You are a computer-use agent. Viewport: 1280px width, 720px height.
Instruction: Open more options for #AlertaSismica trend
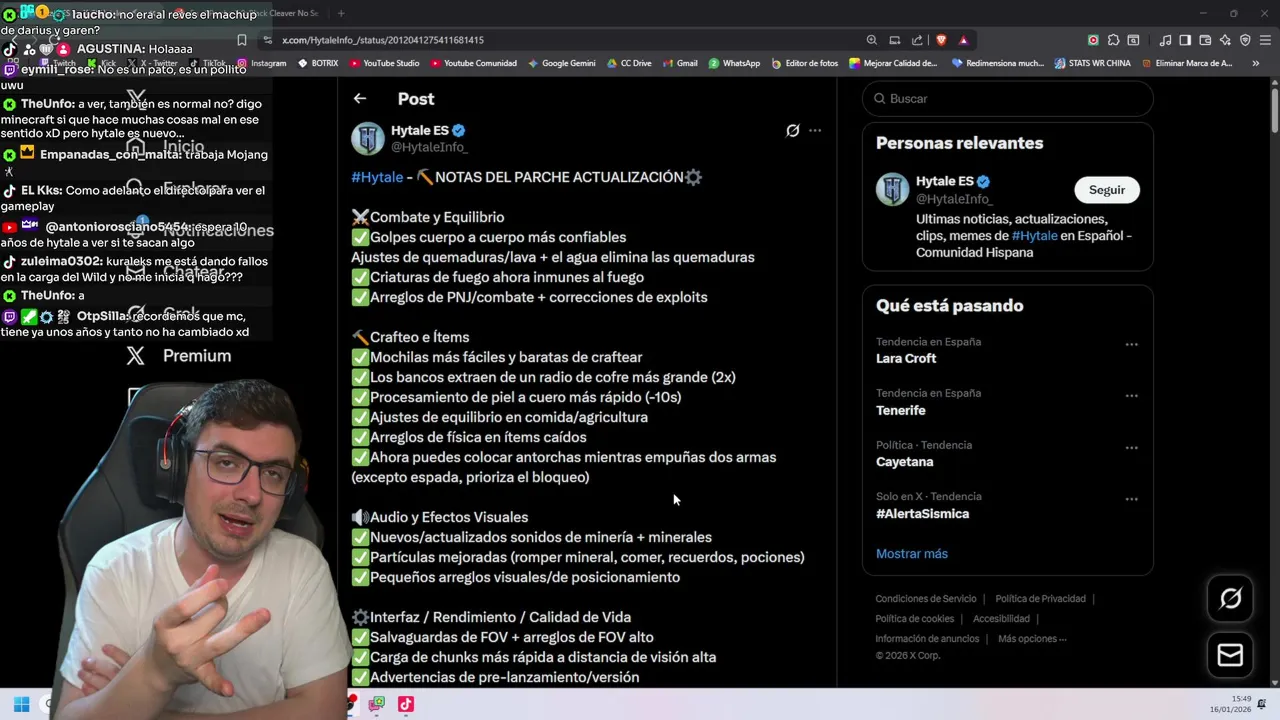(x=1131, y=499)
